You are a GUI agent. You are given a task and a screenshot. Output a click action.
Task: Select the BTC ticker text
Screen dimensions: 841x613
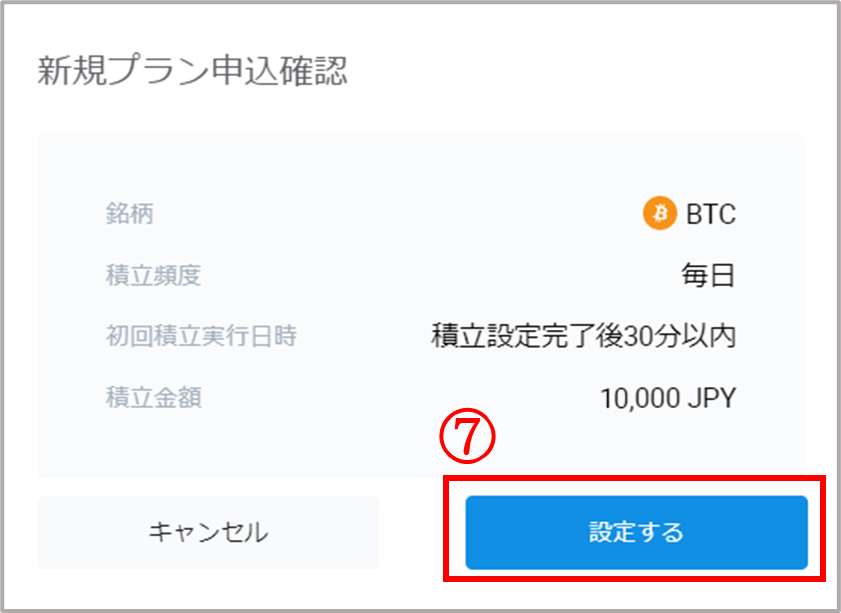click(x=711, y=214)
